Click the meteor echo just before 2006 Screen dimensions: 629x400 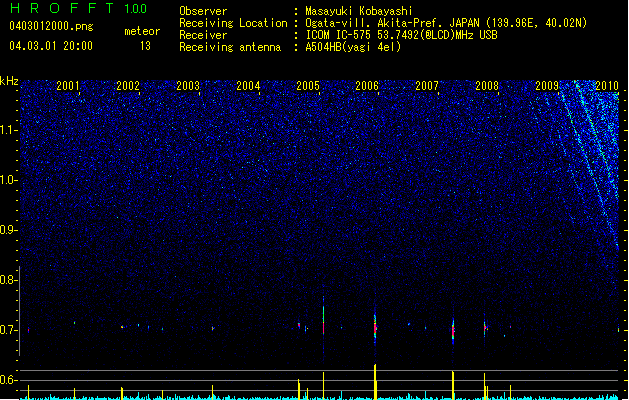(x=375, y=327)
